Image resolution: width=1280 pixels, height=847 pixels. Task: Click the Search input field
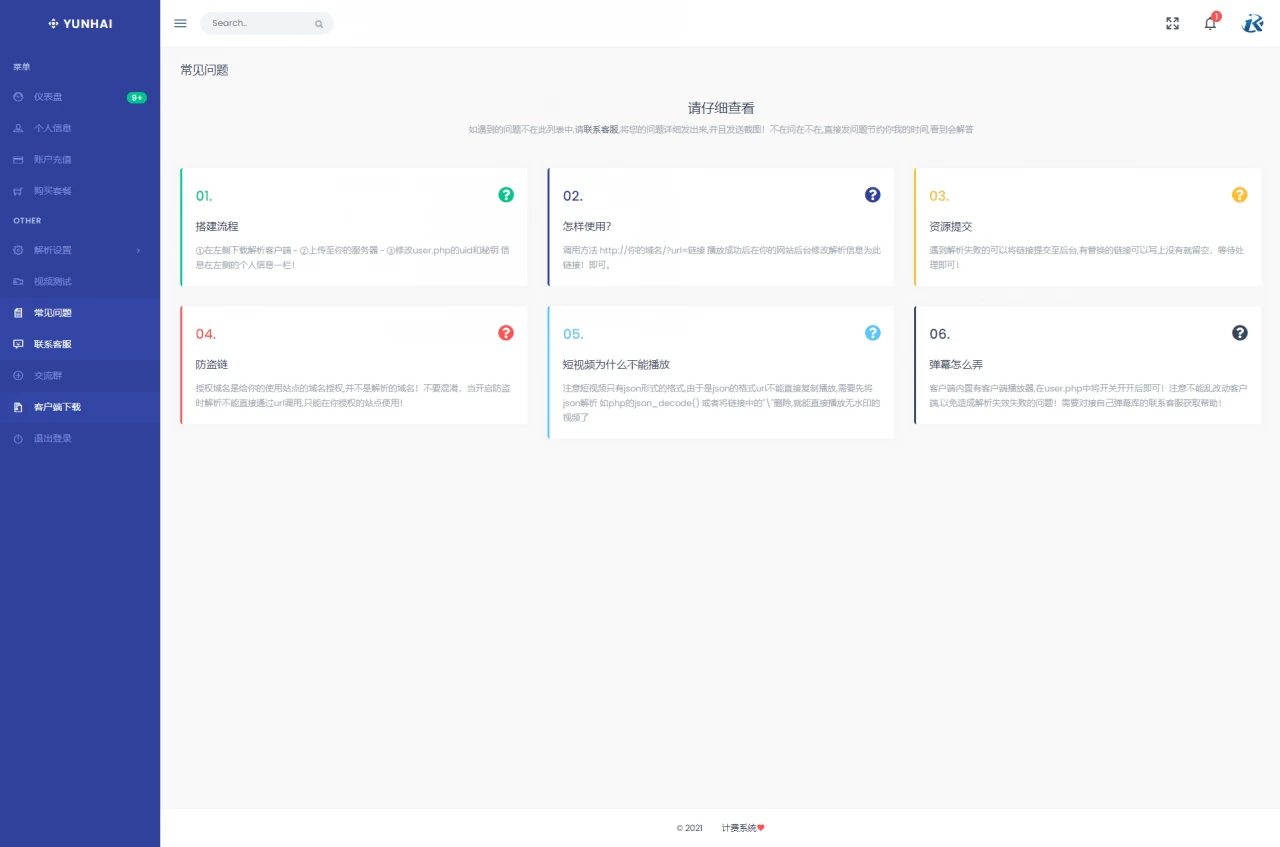[260, 23]
